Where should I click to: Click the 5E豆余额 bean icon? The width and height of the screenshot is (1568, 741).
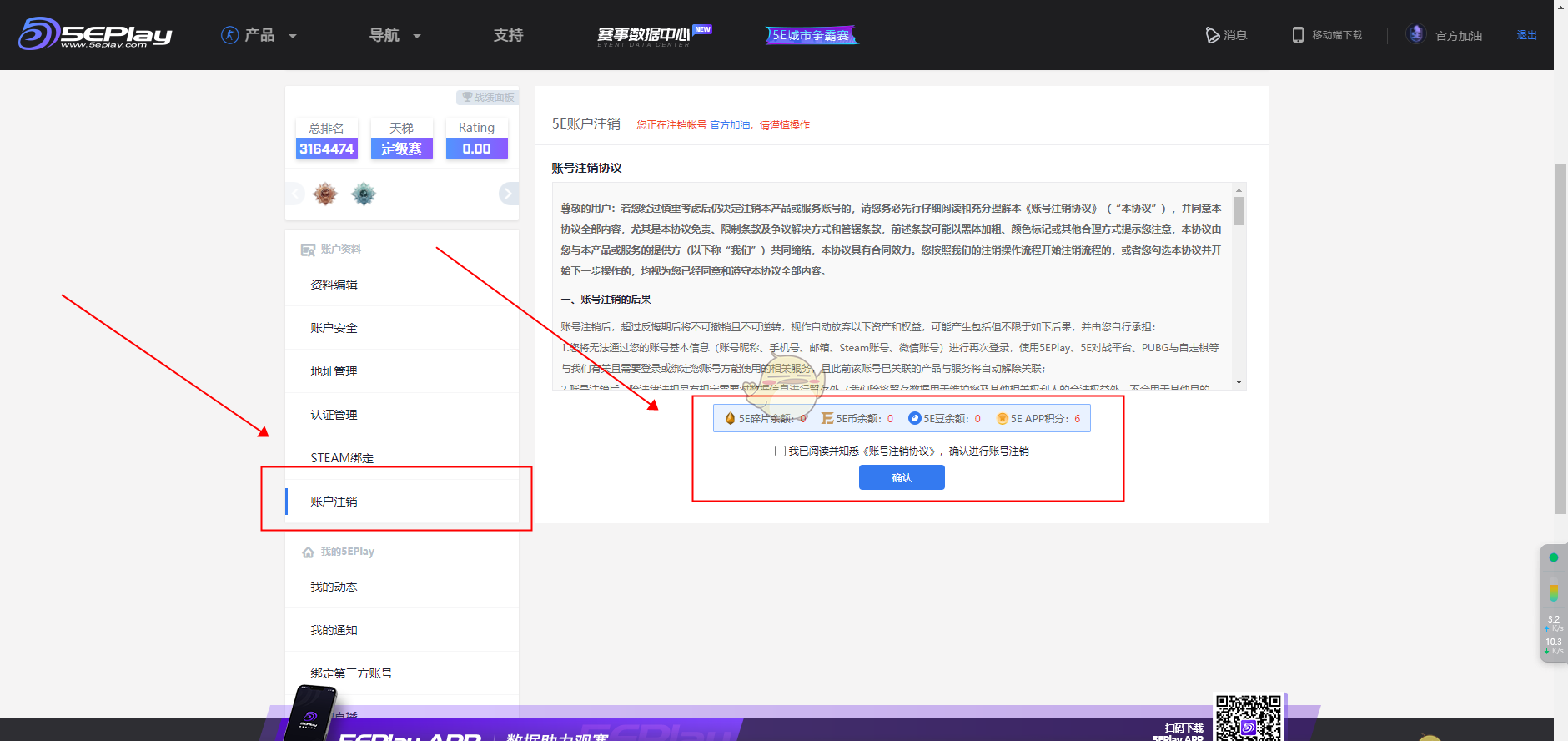914,418
